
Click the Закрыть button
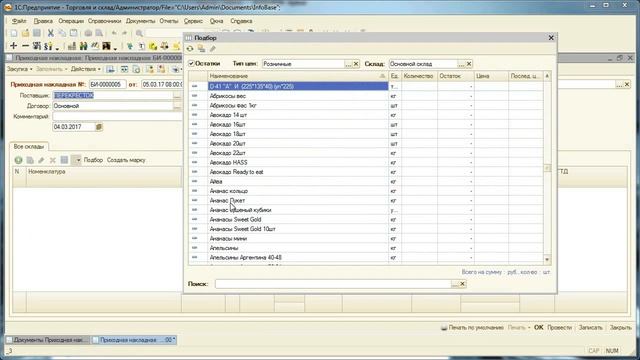pos(620,327)
